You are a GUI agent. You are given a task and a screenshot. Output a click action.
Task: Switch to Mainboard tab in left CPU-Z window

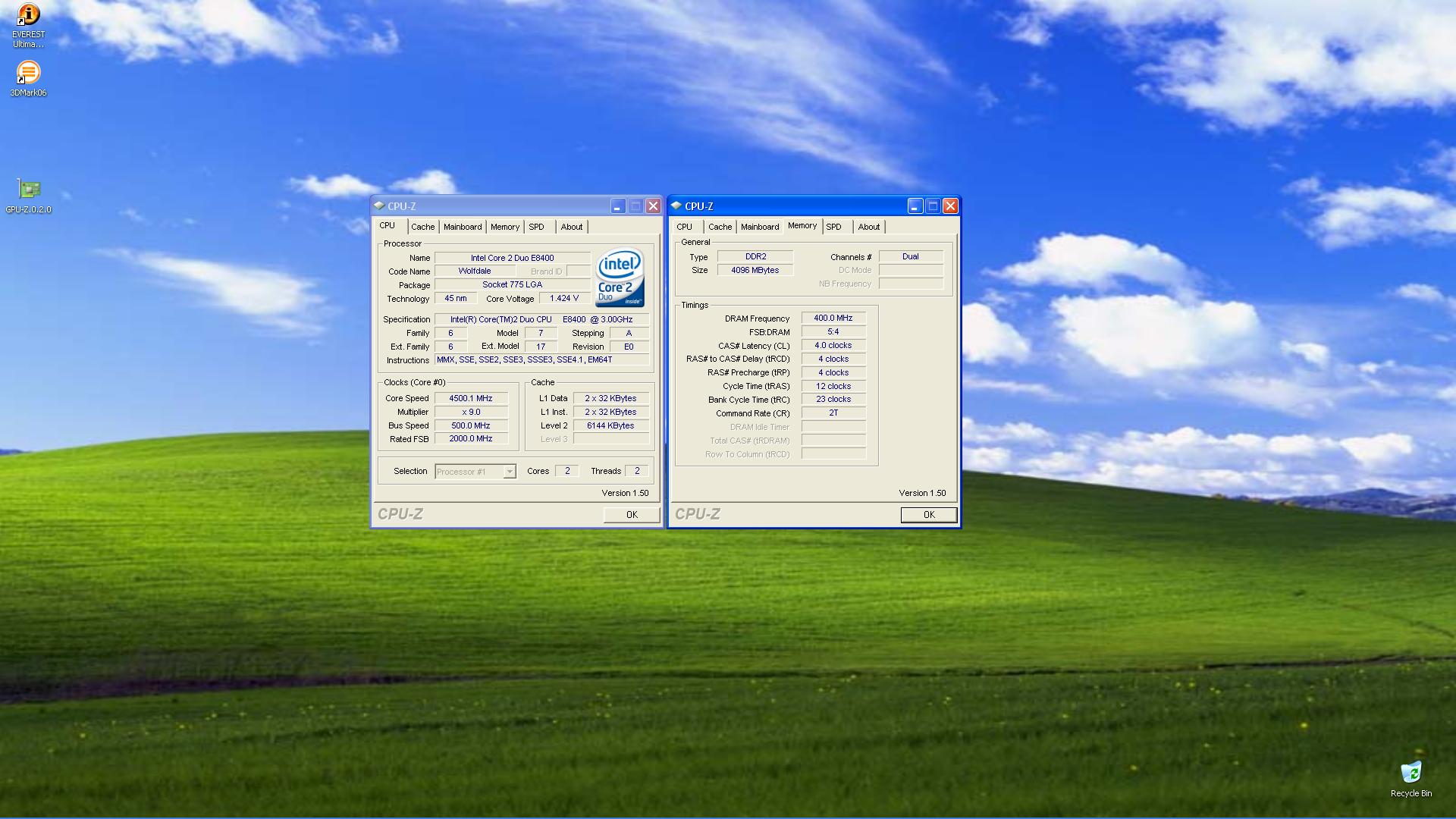[x=463, y=227]
